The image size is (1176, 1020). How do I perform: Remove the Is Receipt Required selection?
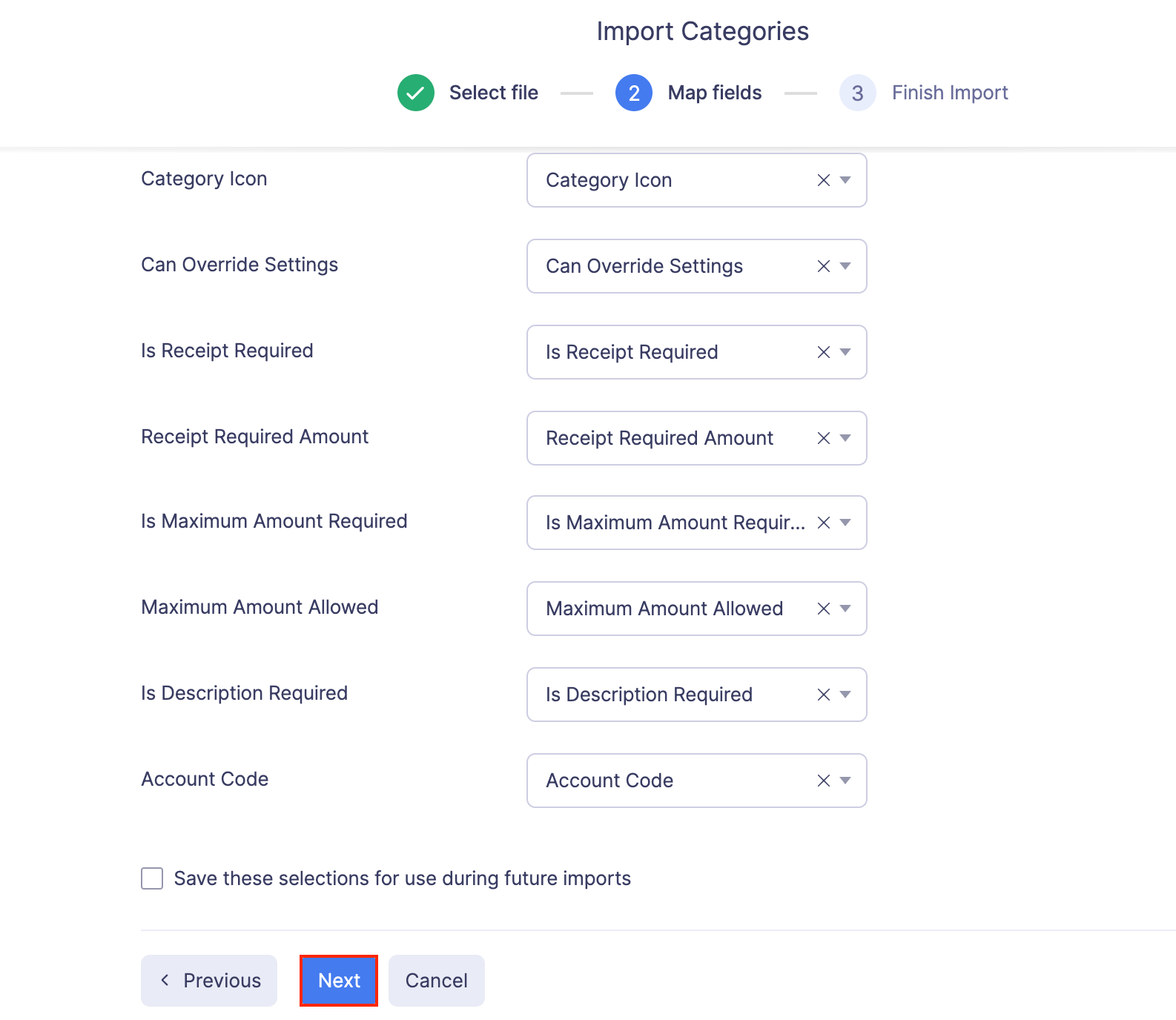coord(823,352)
